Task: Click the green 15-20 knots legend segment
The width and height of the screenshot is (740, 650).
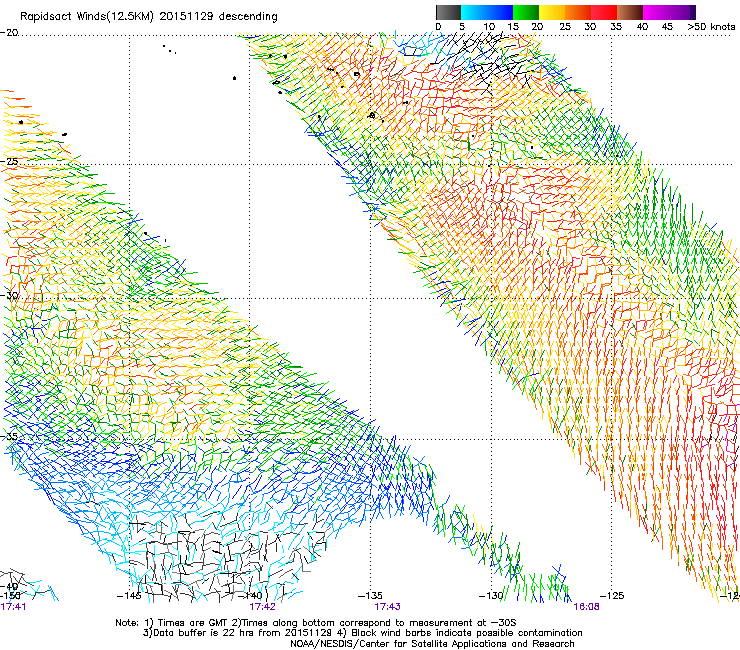Action: (526, 12)
